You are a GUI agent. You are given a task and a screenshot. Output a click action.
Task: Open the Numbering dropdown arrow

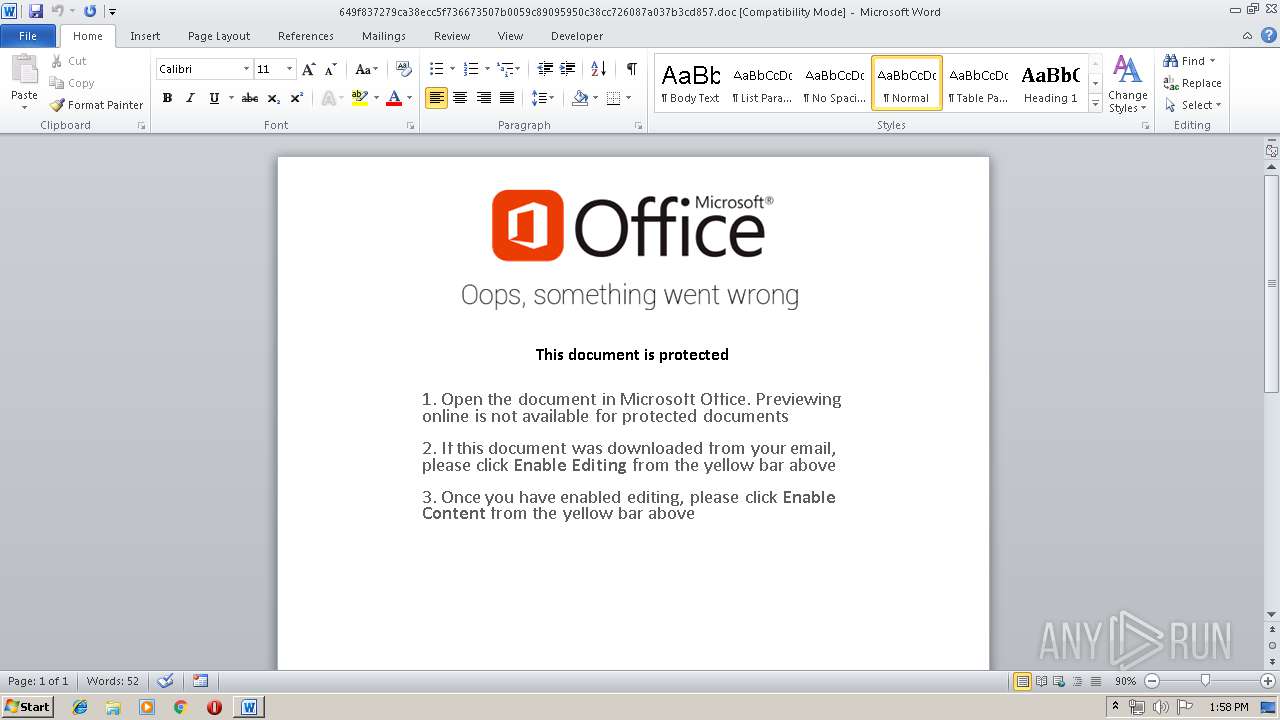pos(487,69)
